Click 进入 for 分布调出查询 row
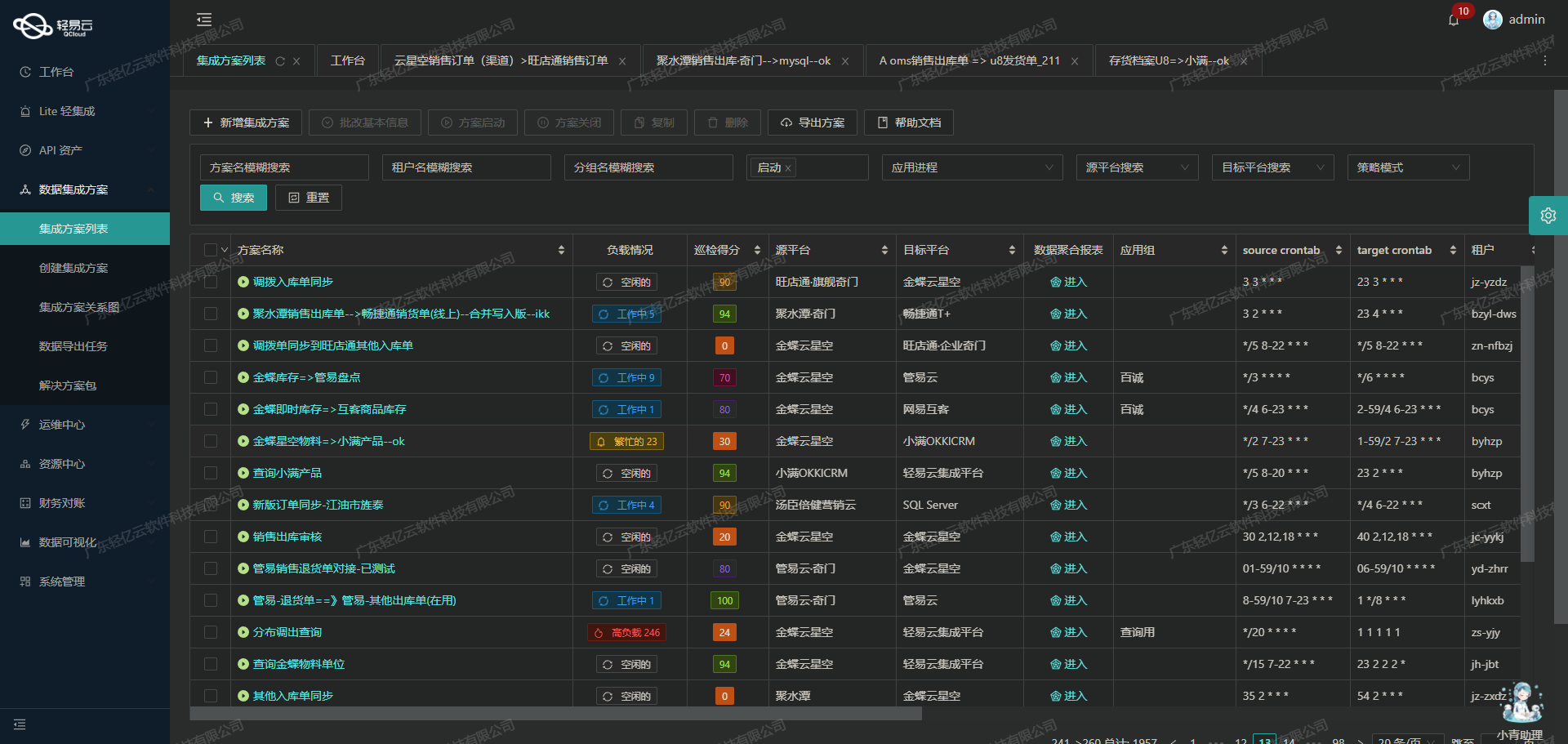 1069,632
